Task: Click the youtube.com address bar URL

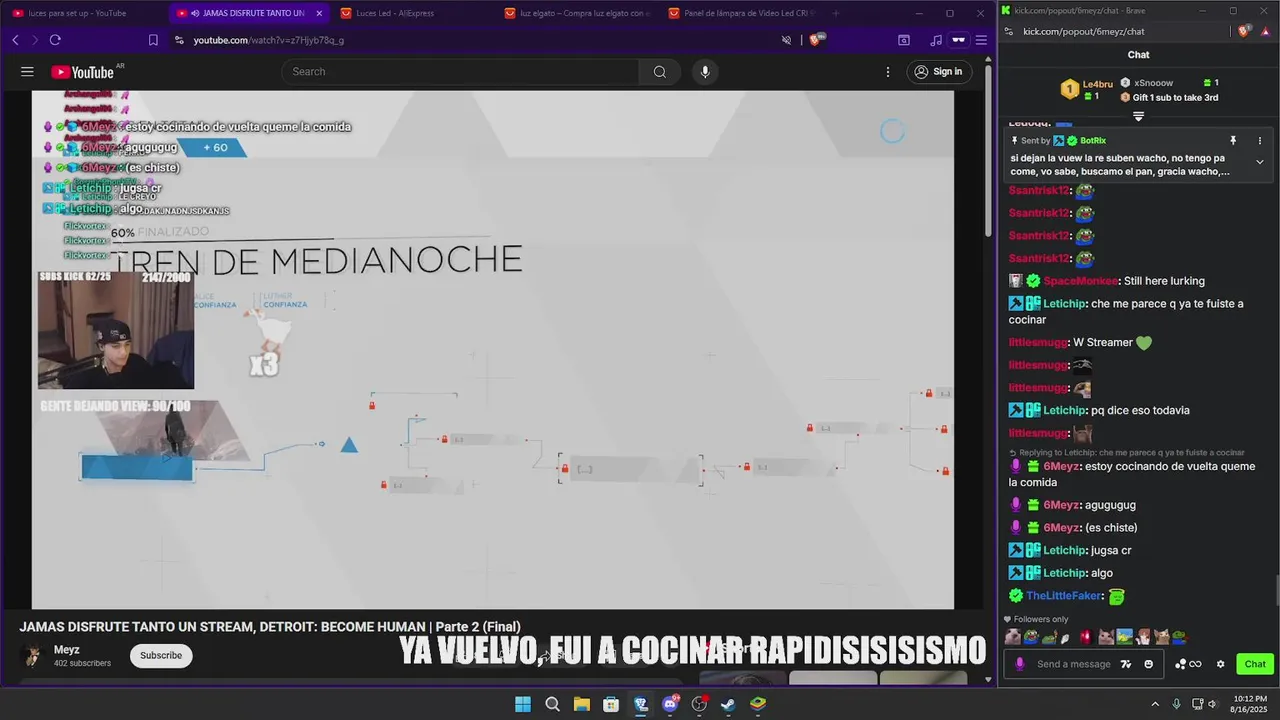Action: pos(269,40)
